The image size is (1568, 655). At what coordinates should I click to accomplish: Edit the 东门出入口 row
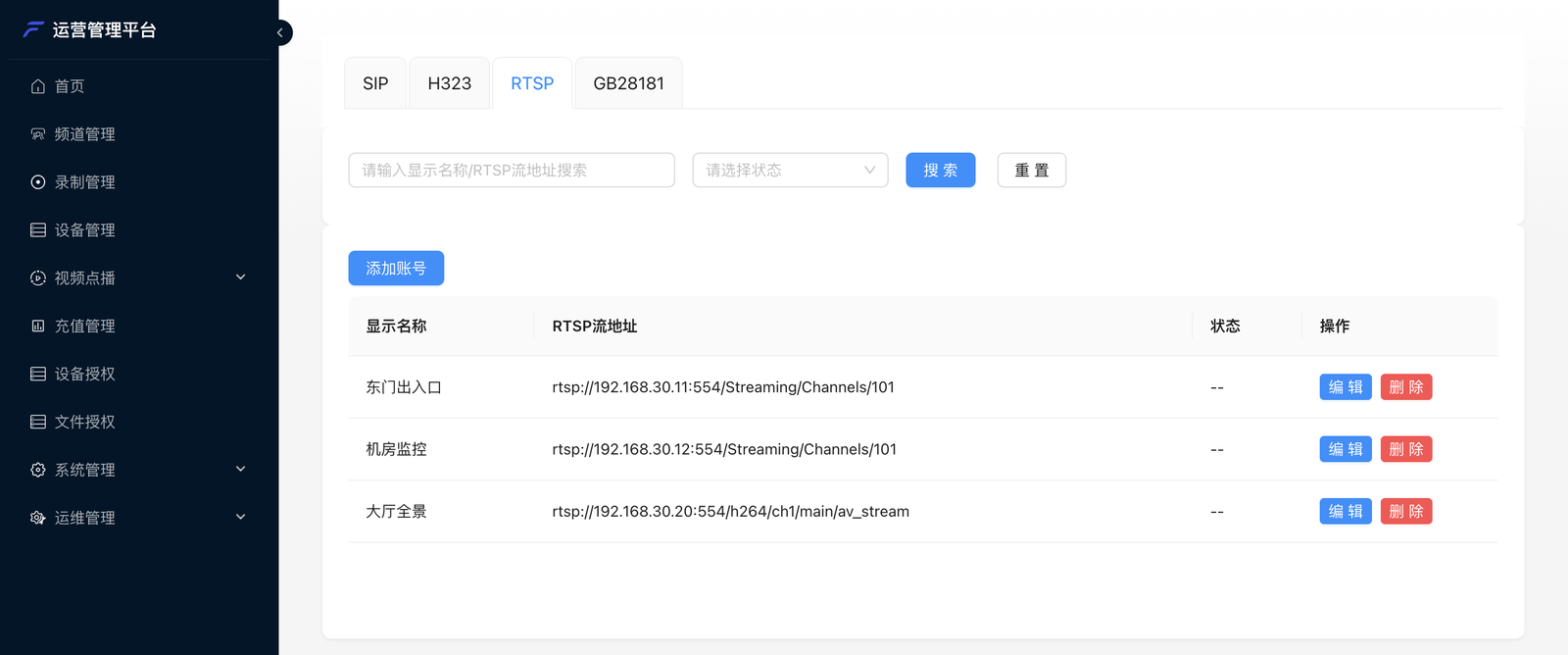click(x=1346, y=387)
